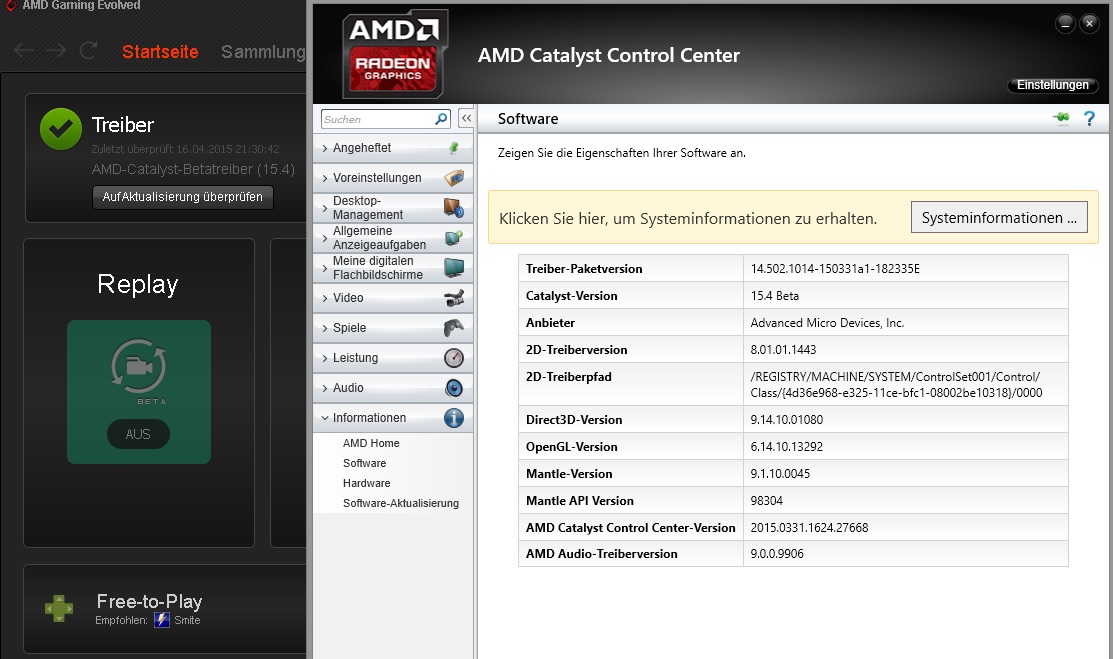
Task: Click the Free-to-Play gamepad icon
Action: coord(59,609)
